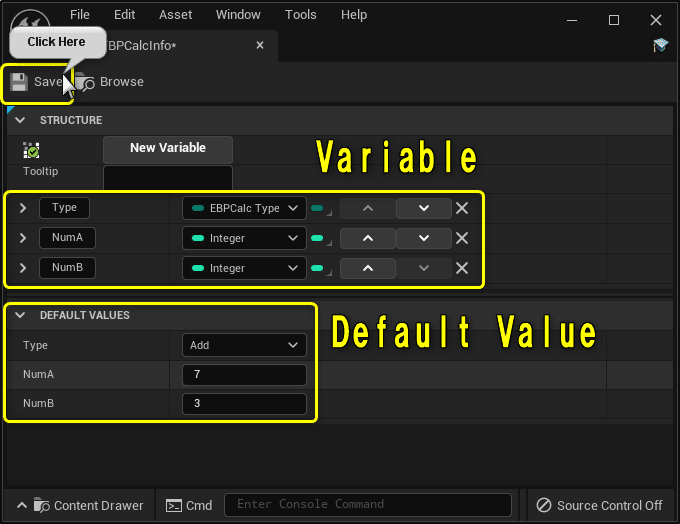Move NumA variable up
The width and height of the screenshot is (680, 524).
pos(368,238)
